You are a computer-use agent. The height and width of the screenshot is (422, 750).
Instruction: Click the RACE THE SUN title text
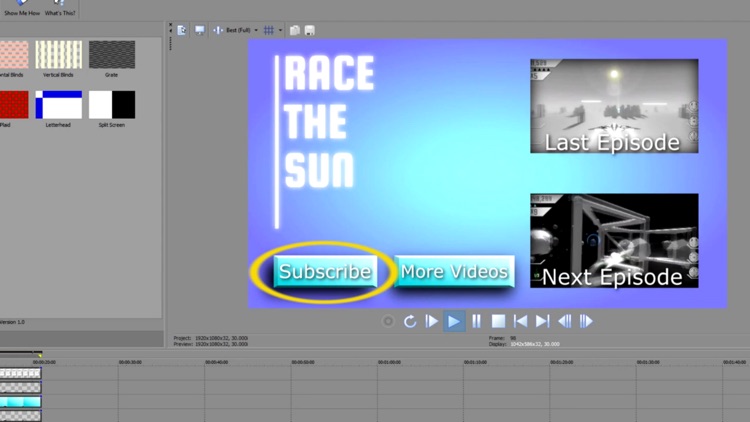[329, 122]
